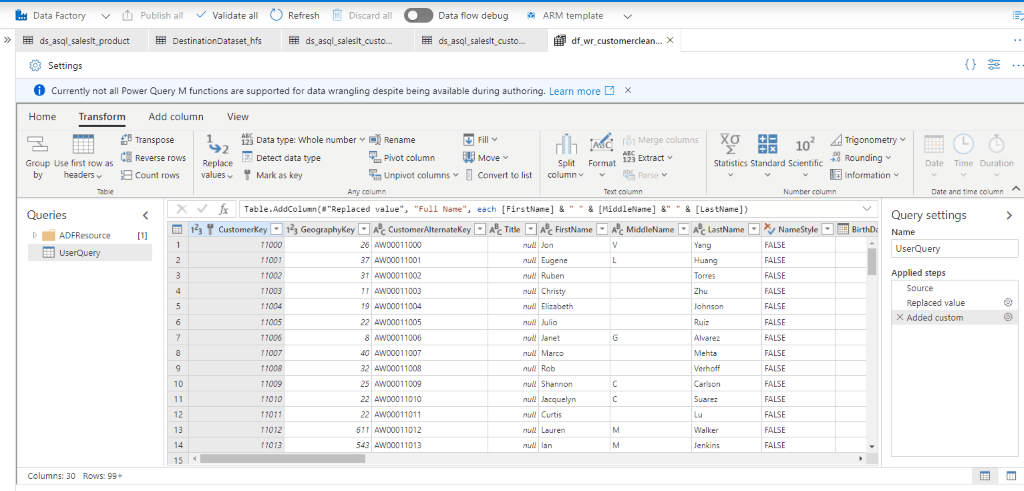Screen dimensions: 1024x491
Task: Open Scientific number operations
Action: point(805,157)
